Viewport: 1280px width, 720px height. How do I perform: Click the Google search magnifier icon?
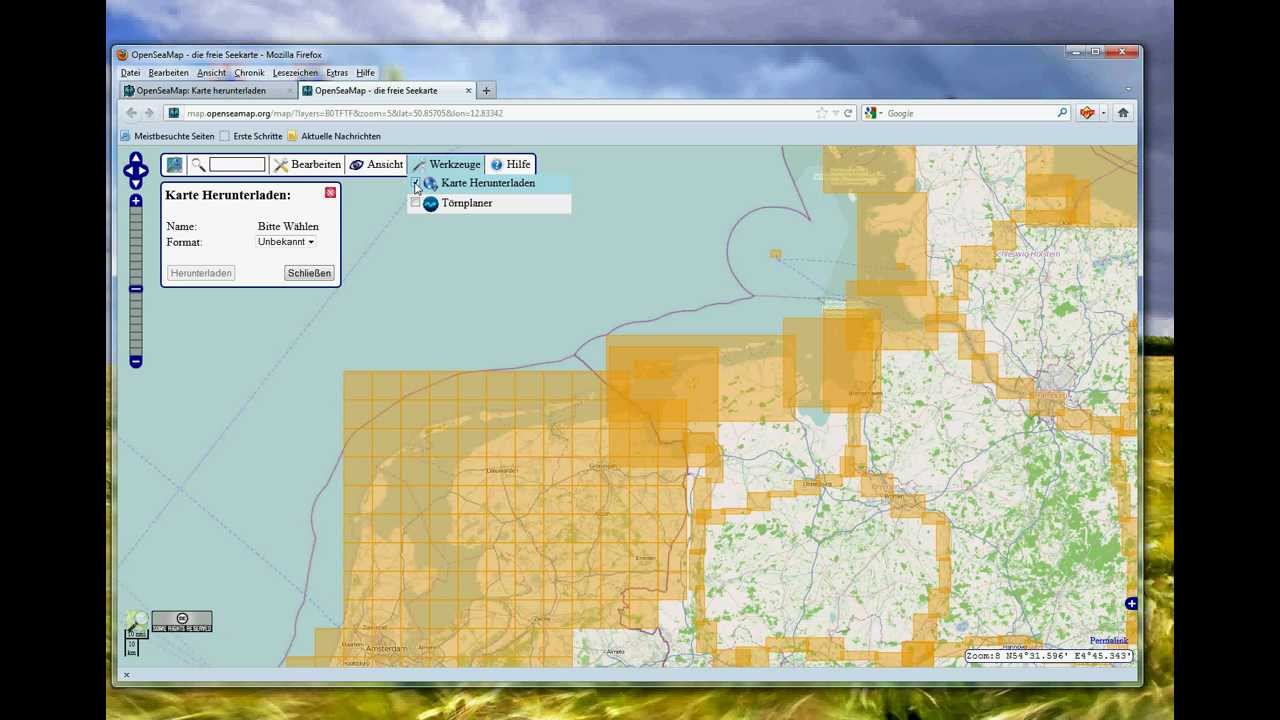click(1062, 113)
